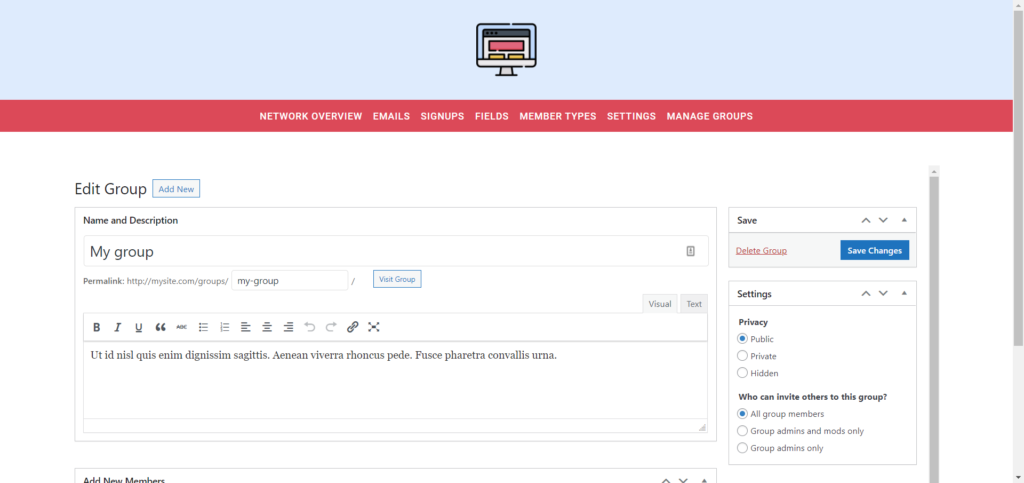
Task: Select Private privacy option
Action: point(742,356)
